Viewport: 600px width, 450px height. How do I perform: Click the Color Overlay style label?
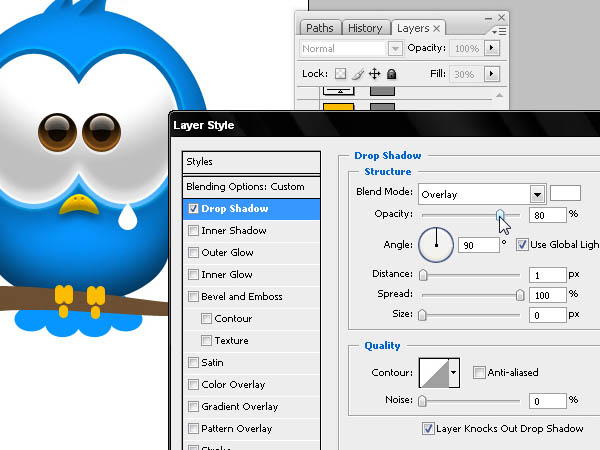(233, 385)
